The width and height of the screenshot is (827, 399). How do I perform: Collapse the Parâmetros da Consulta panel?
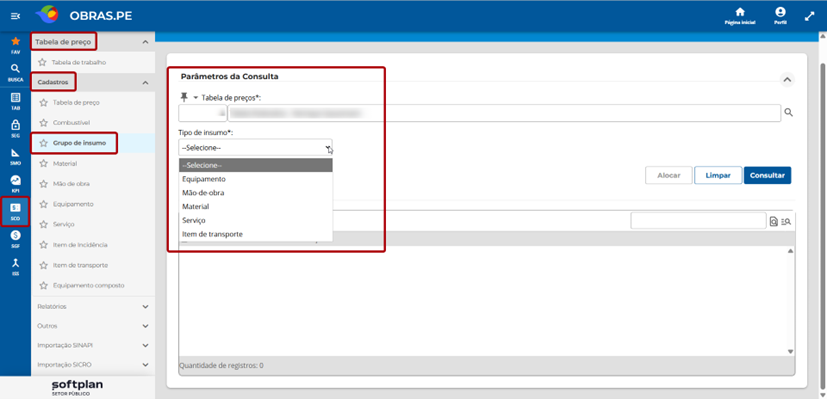click(x=787, y=80)
